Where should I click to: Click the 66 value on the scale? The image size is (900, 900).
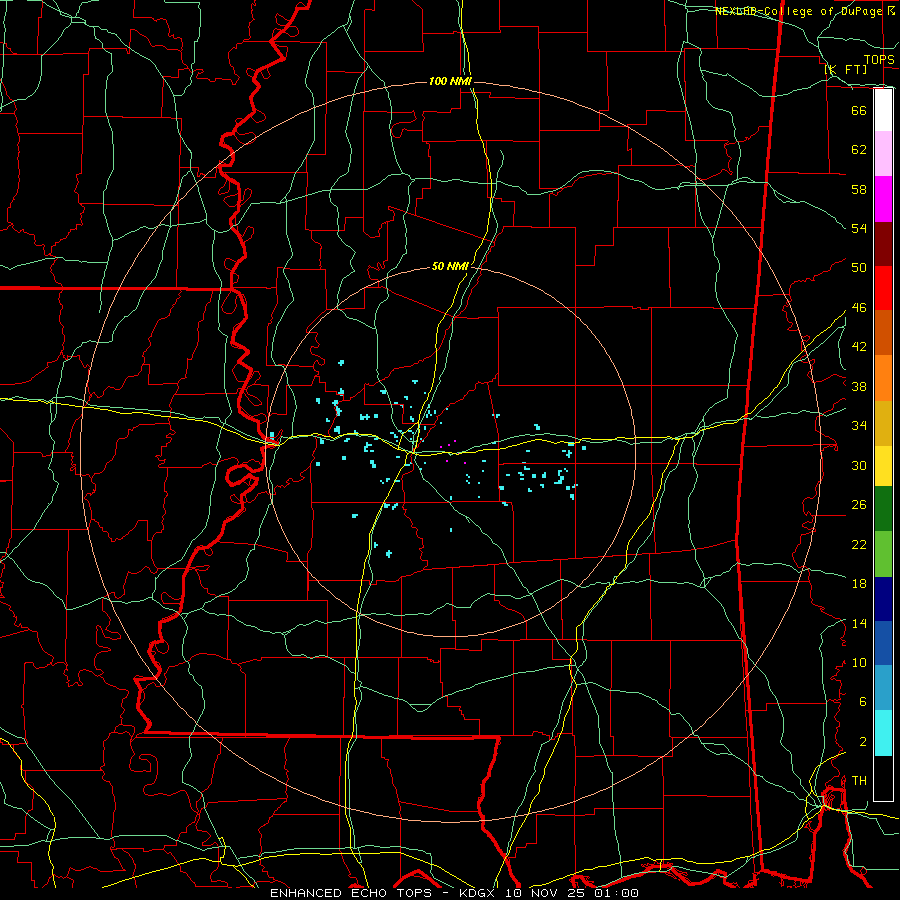[x=859, y=110]
